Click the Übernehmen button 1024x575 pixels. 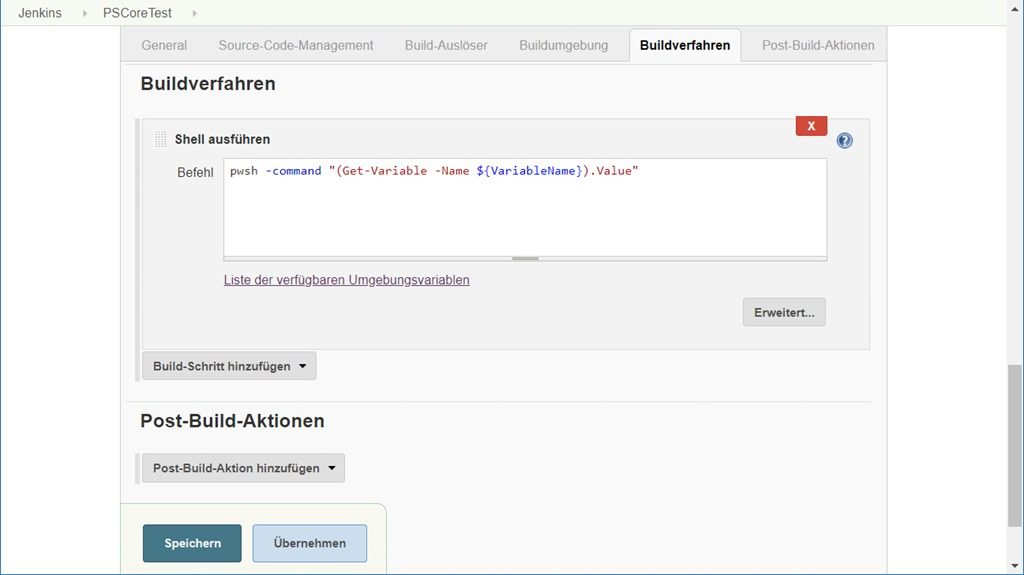point(309,543)
